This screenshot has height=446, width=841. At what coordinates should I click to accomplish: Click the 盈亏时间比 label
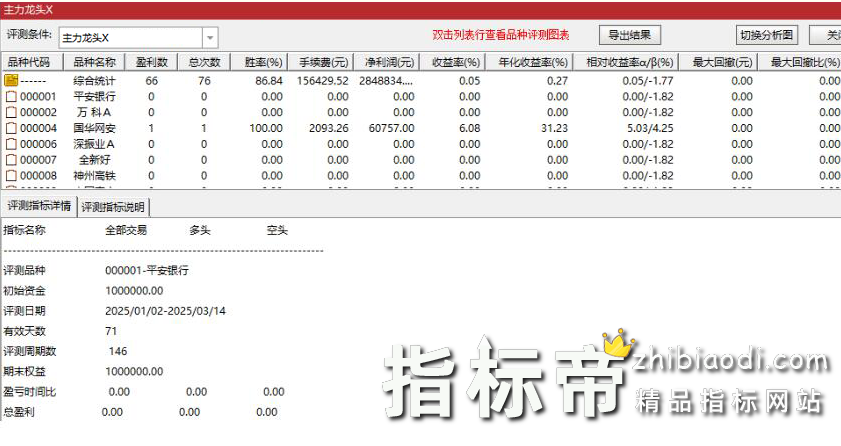(x=29, y=391)
